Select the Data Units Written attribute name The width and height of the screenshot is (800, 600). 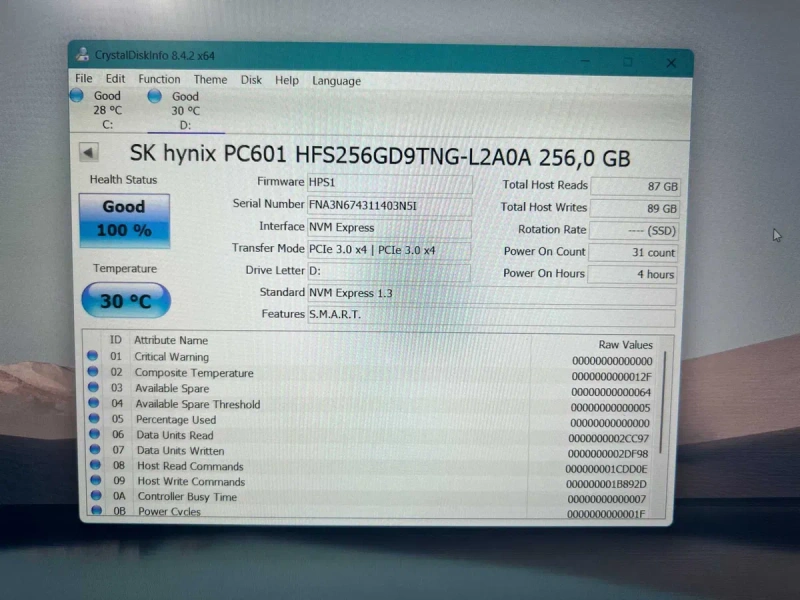(x=181, y=451)
